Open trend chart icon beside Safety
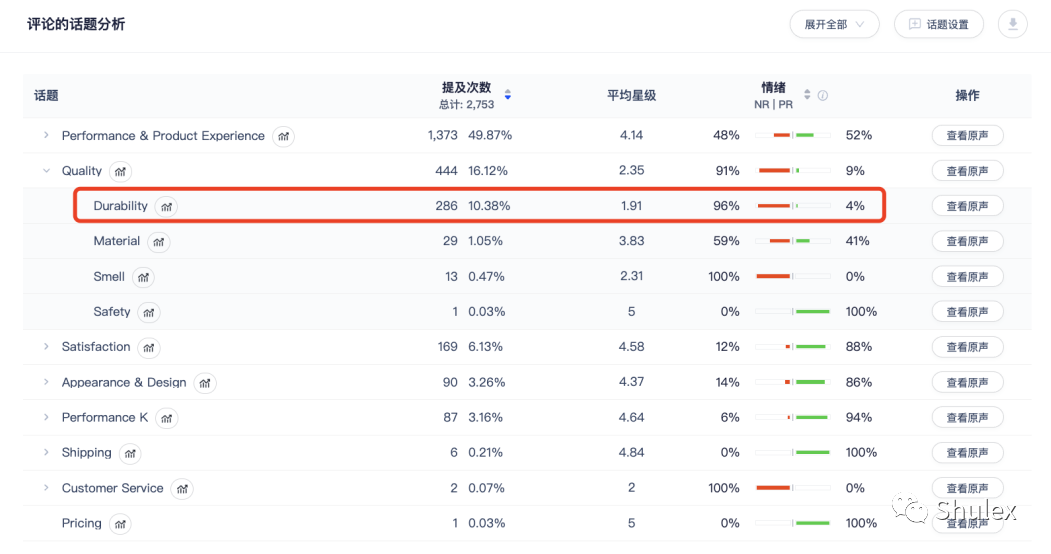The width and height of the screenshot is (1051, 554). [x=149, y=312]
